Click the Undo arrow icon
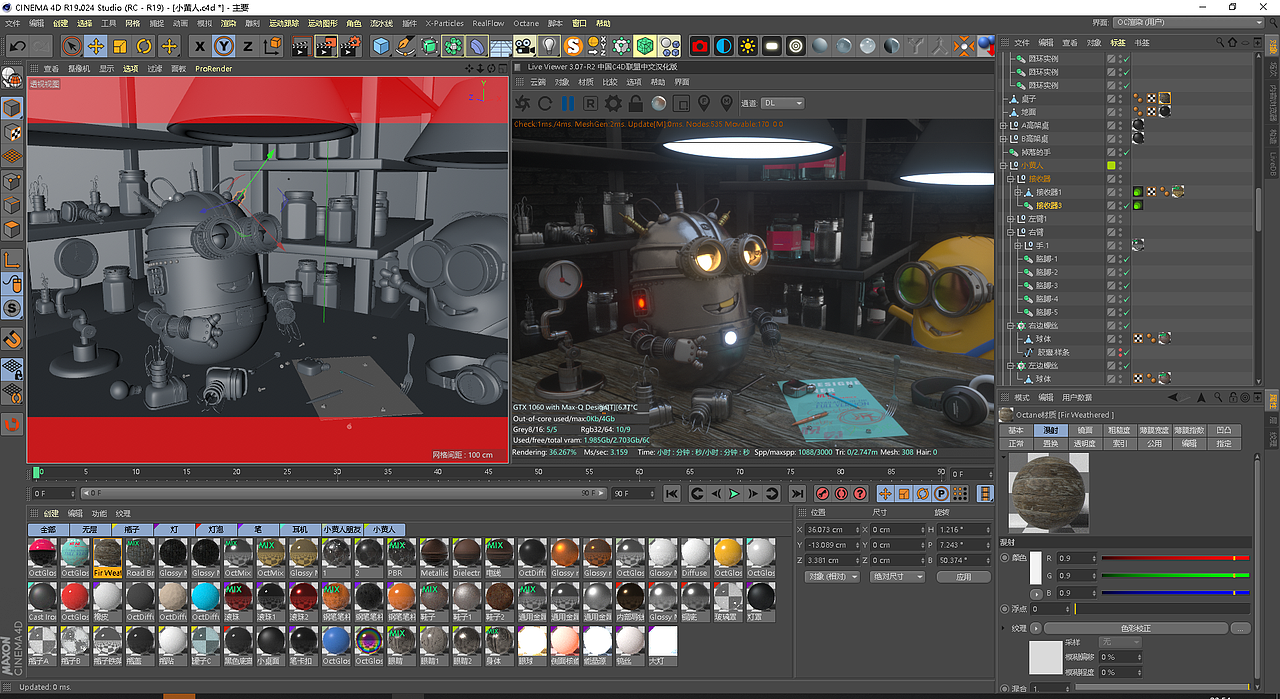1280x699 pixels. point(17,46)
